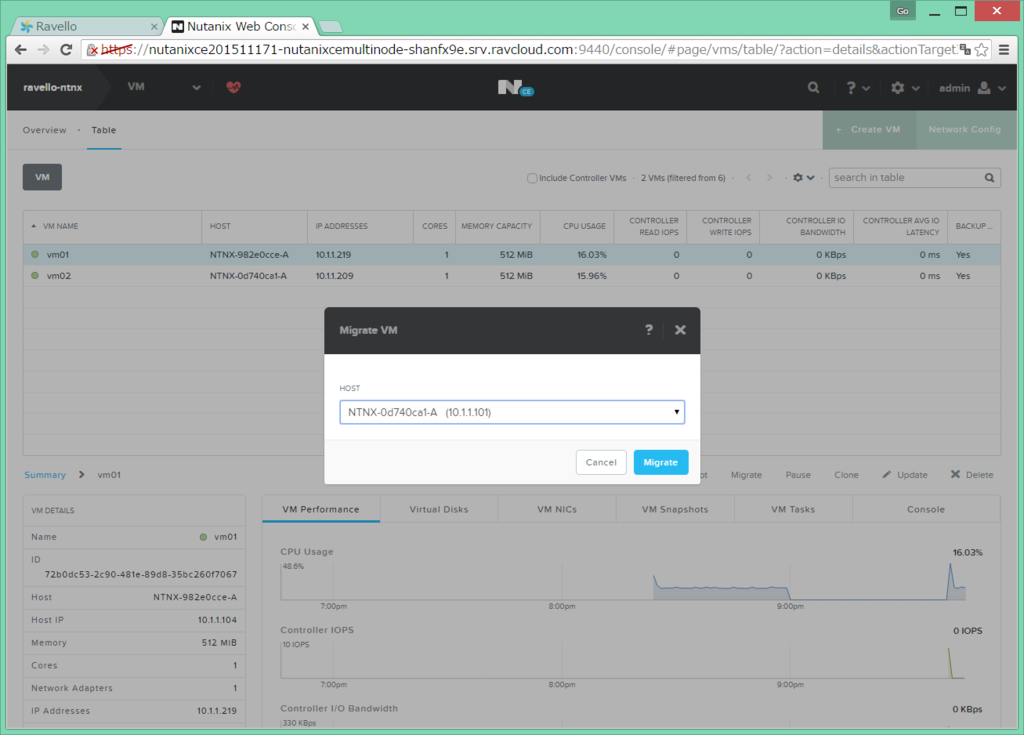Go to previous table page arrow
1024x735 pixels.
pyautogui.click(x=749, y=178)
